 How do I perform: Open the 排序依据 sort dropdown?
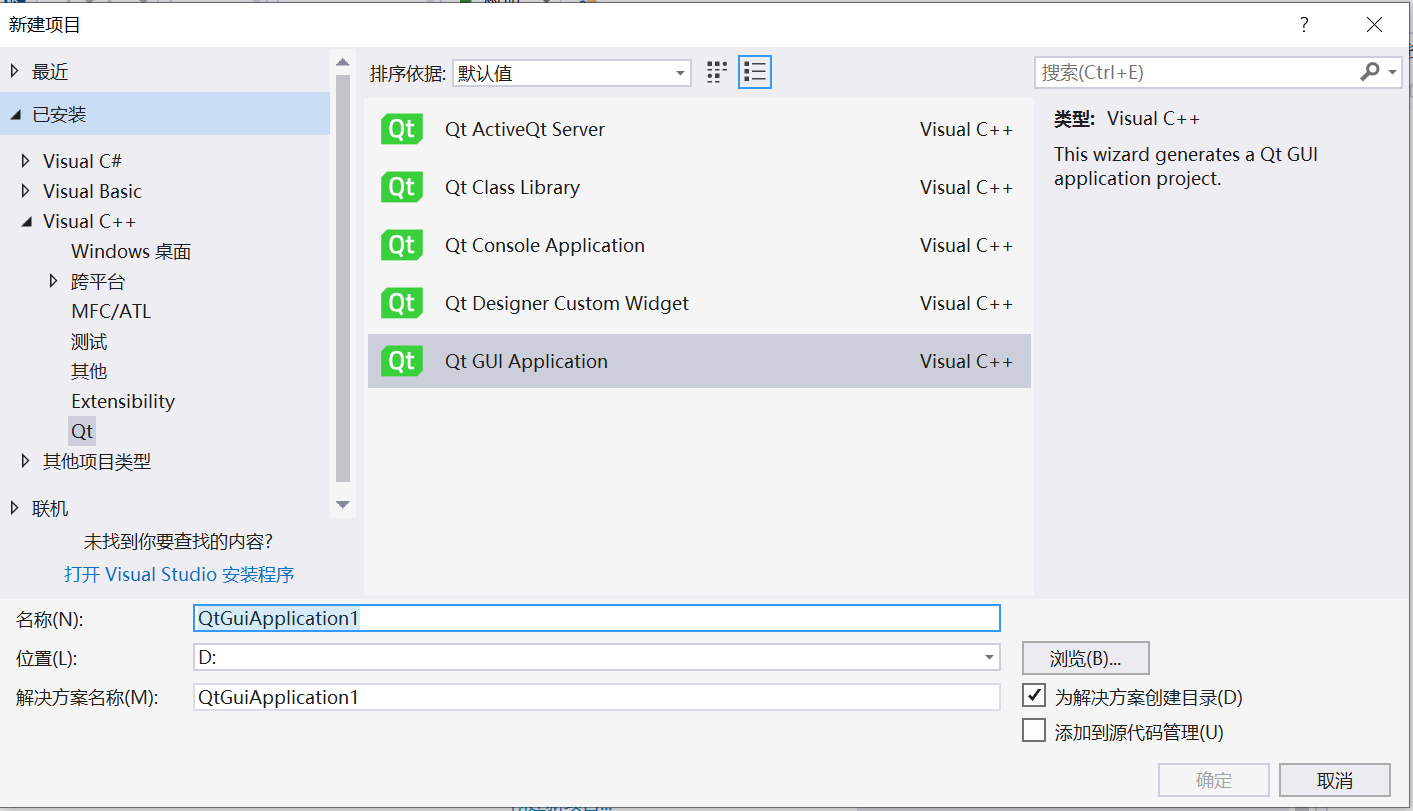(x=682, y=72)
